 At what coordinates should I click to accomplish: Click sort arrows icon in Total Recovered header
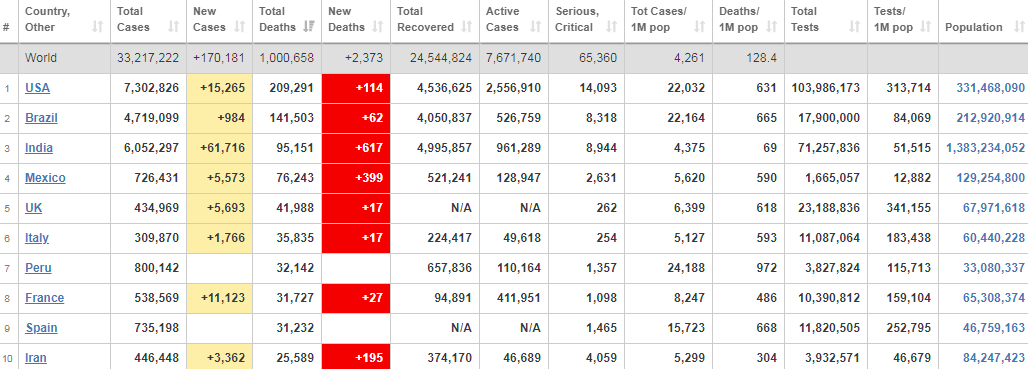(467, 27)
